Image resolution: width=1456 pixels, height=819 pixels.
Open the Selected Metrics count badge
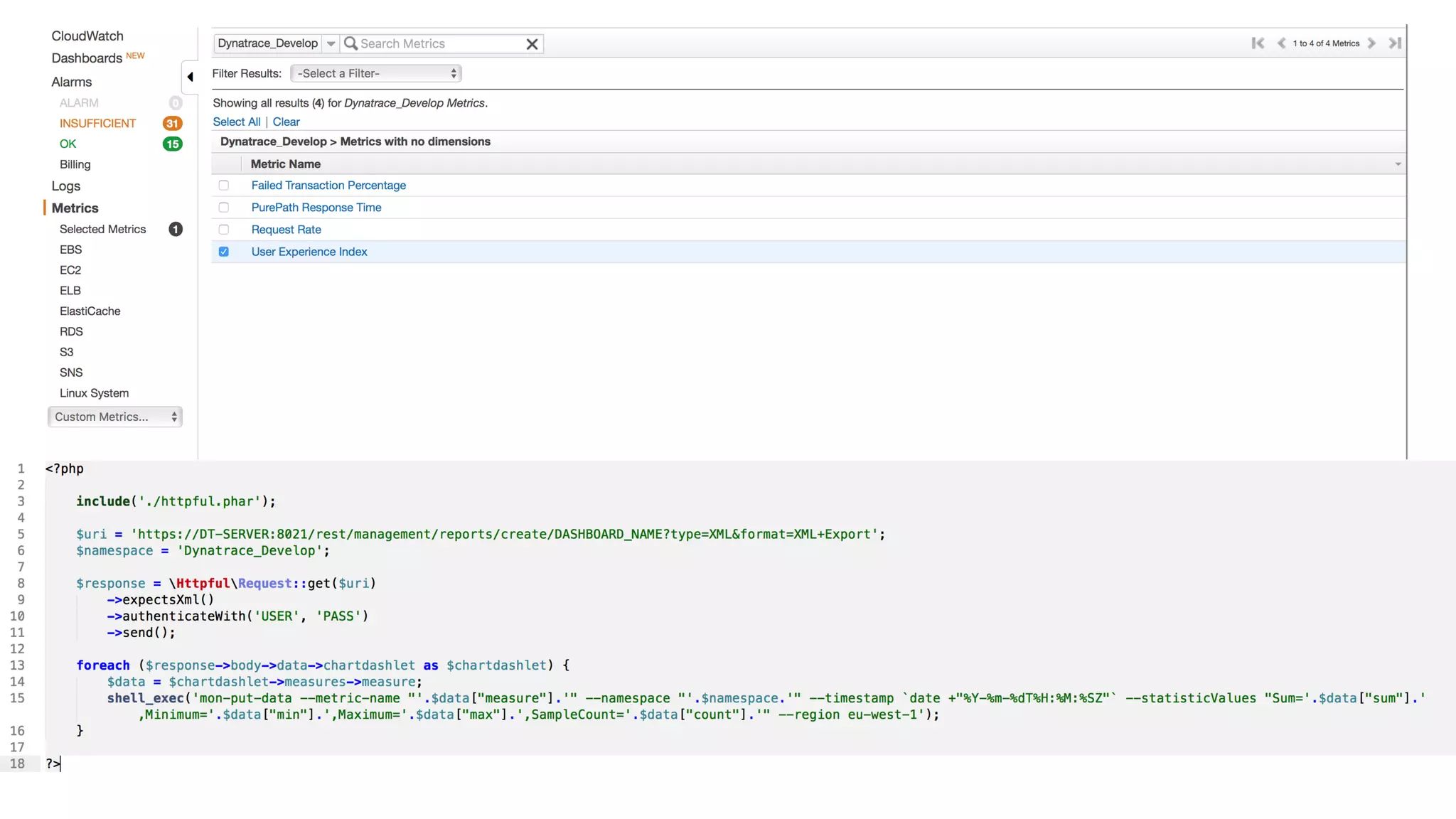175,229
